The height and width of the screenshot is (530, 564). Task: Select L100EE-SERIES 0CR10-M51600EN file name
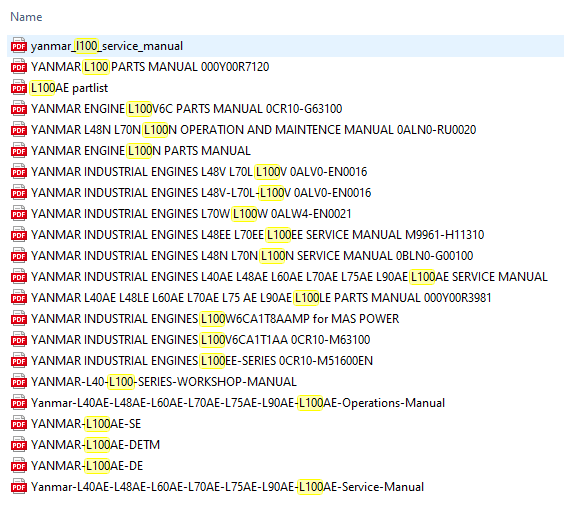coord(202,361)
